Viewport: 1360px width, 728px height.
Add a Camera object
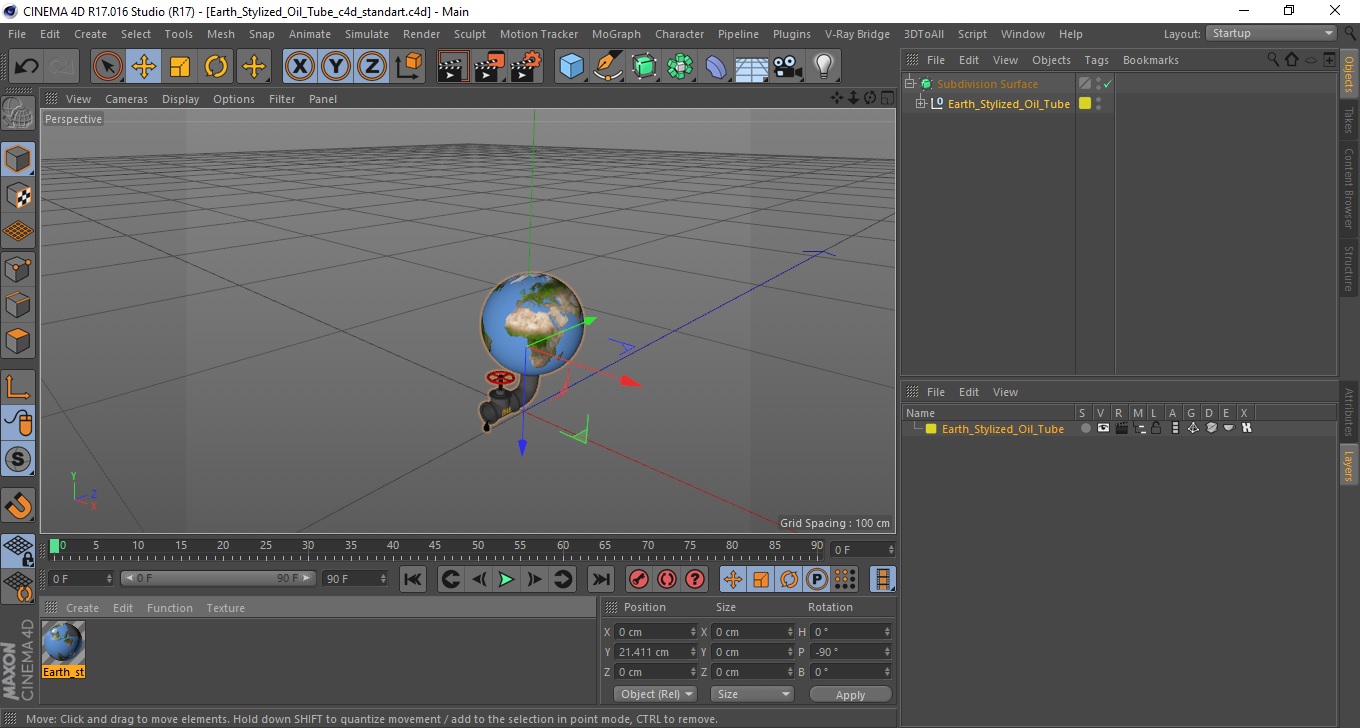coord(788,67)
